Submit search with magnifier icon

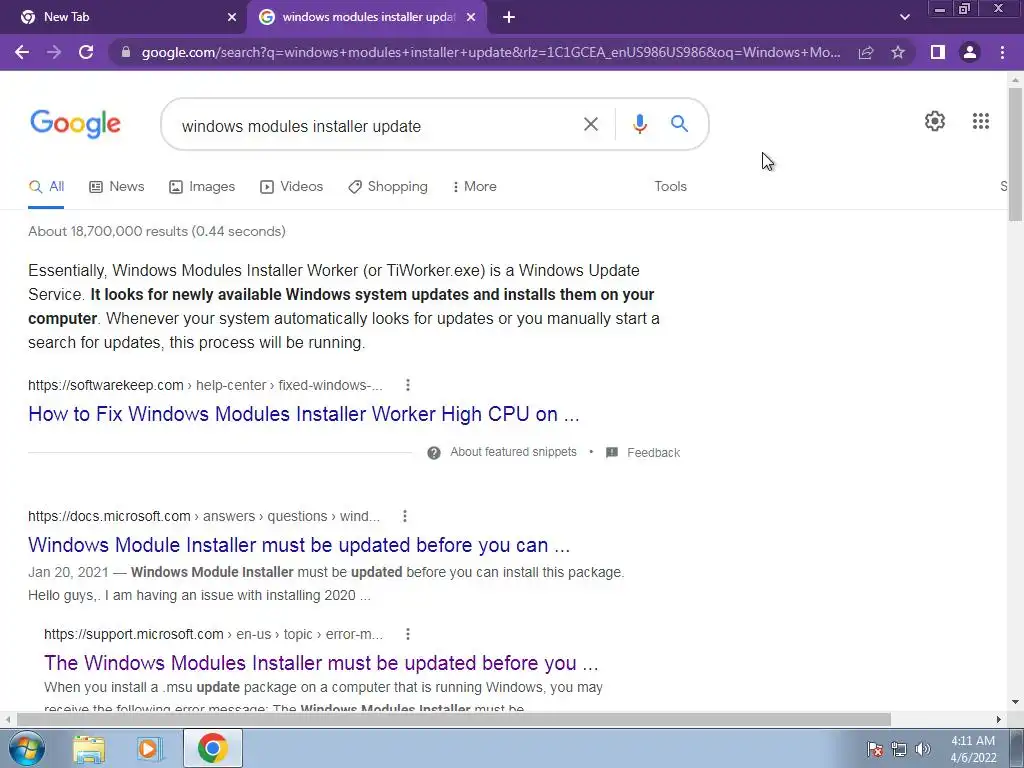679,123
